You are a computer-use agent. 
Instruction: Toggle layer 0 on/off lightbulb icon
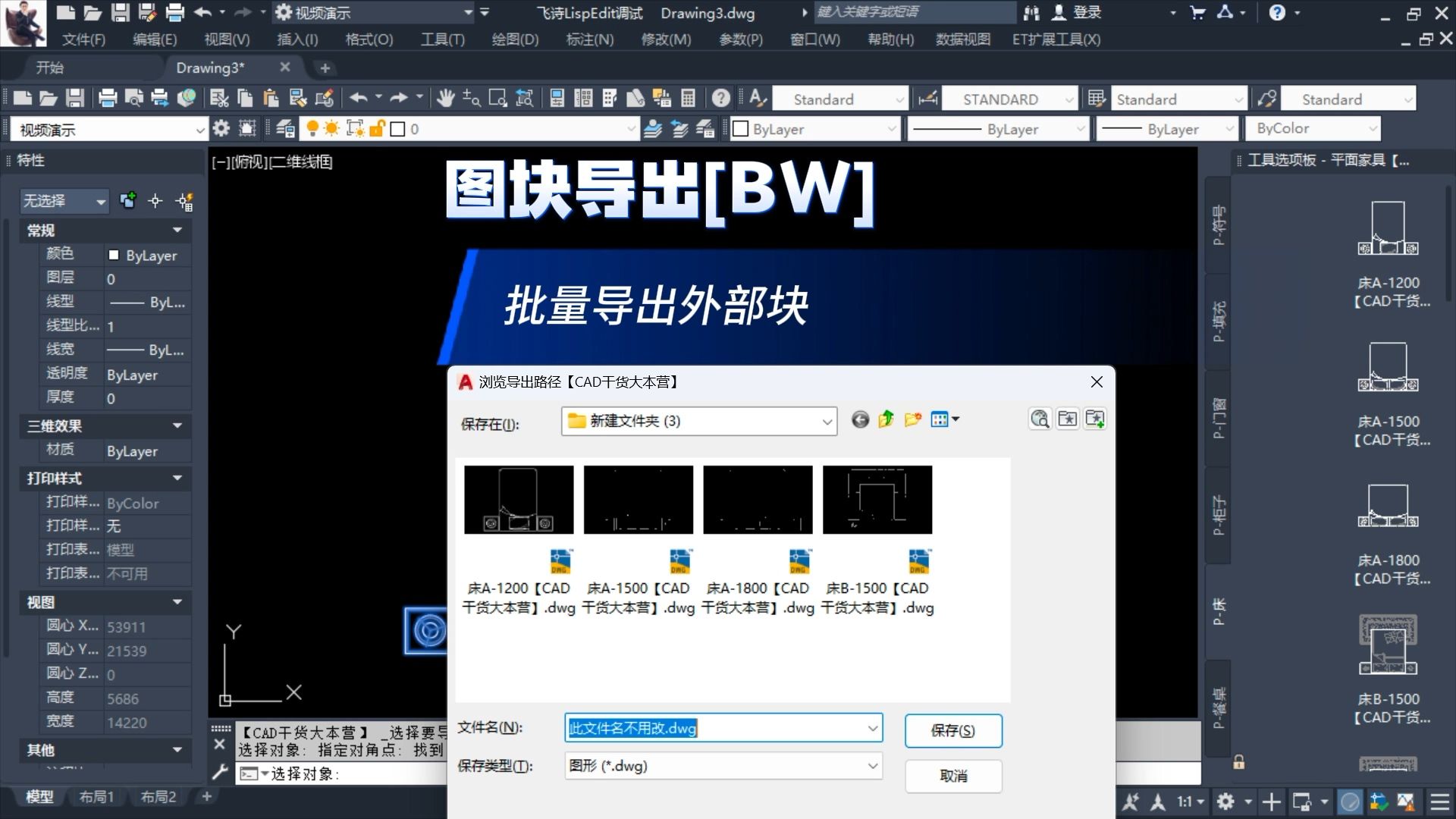tap(312, 128)
